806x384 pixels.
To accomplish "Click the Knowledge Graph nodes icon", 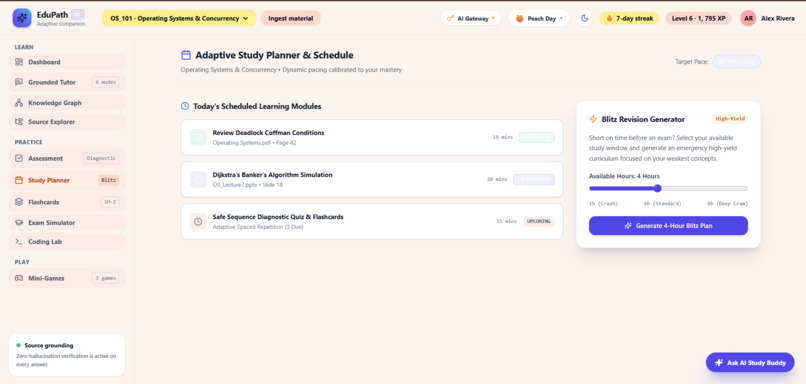I will point(19,103).
